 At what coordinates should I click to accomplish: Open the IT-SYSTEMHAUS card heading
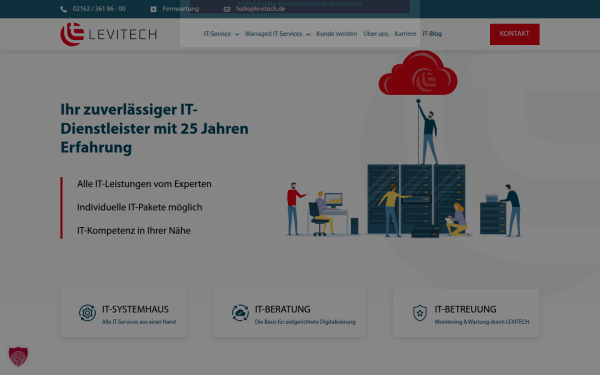135,309
